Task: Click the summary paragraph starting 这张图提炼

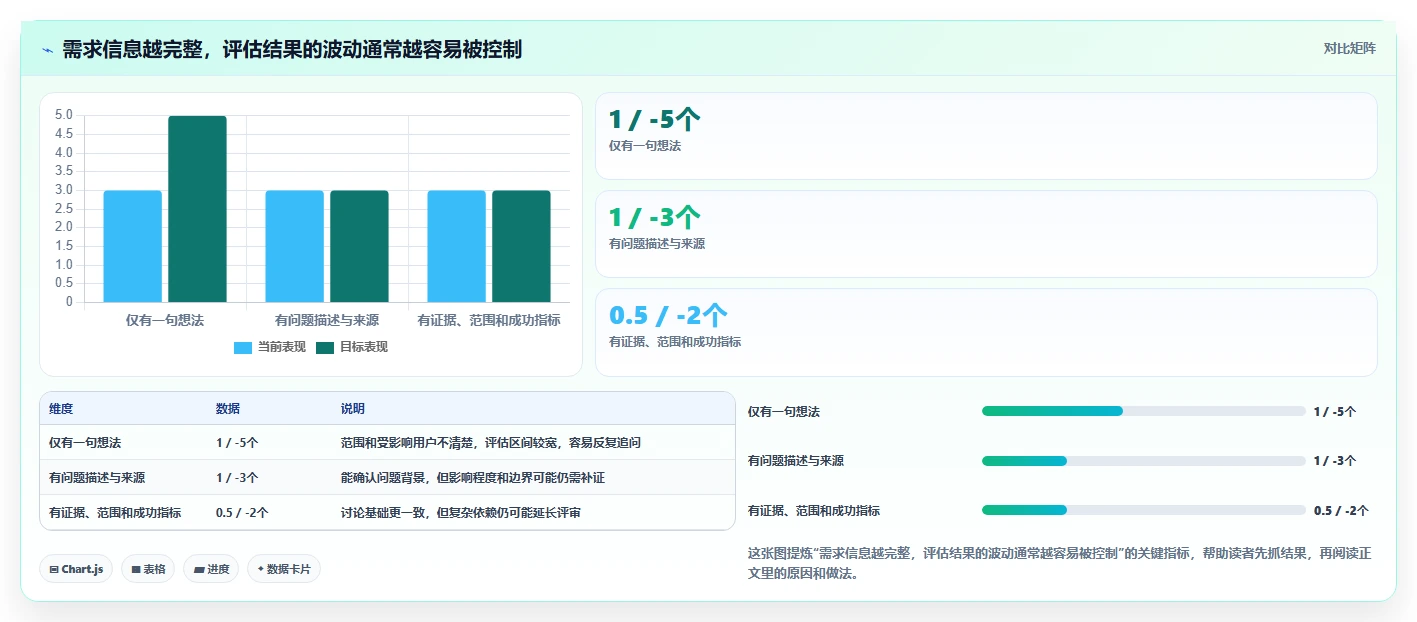Action: (x=1059, y=564)
